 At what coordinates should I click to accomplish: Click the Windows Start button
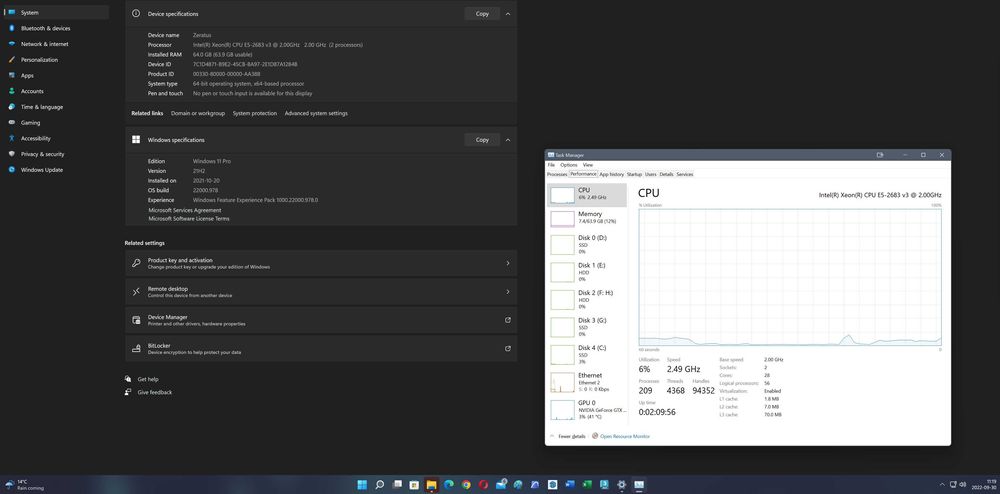tap(362, 485)
